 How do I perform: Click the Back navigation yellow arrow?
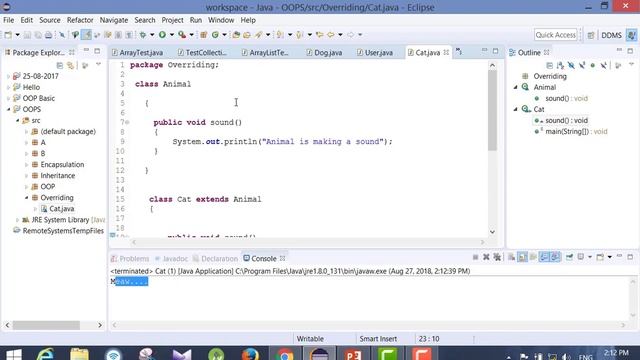click(x=330, y=35)
